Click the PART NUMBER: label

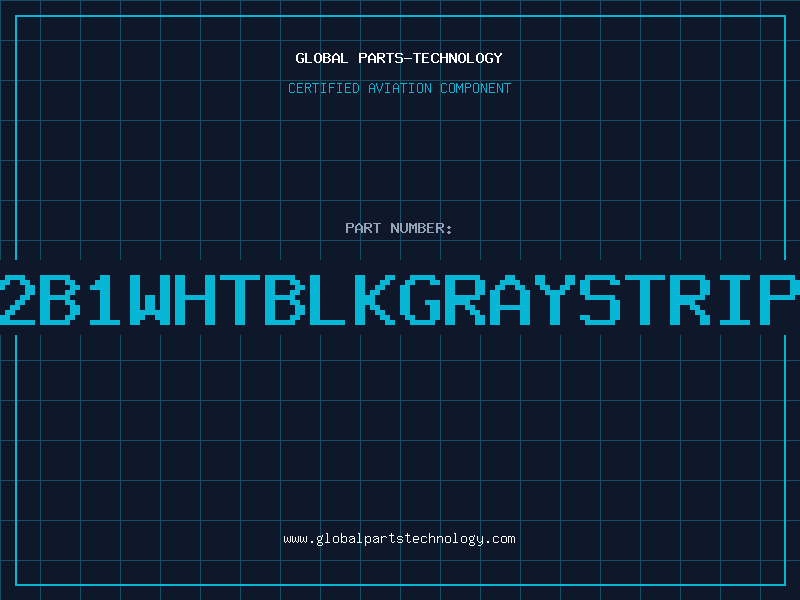[399, 228]
